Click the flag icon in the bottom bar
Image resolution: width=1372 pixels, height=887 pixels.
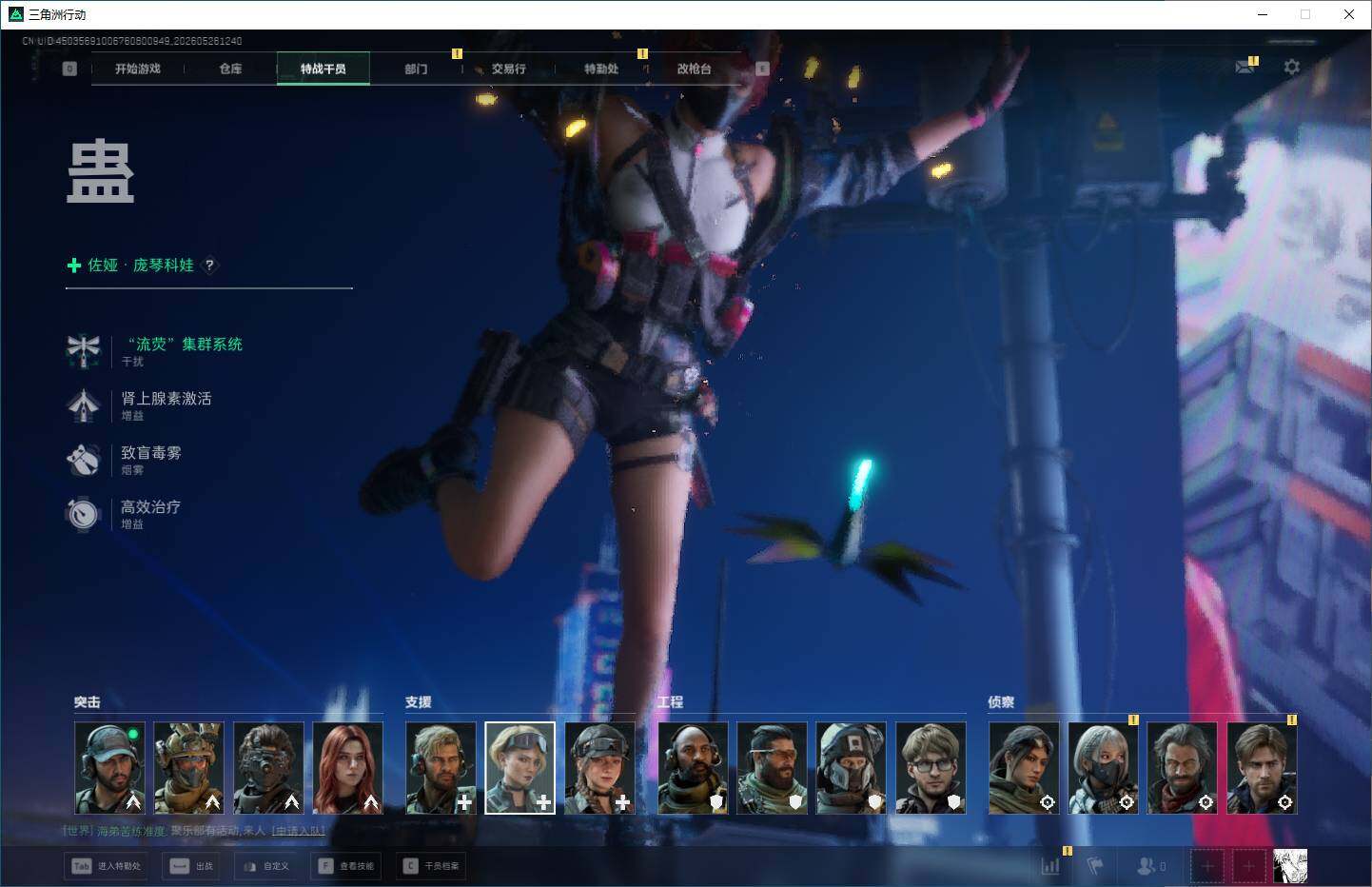click(1095, 866)
